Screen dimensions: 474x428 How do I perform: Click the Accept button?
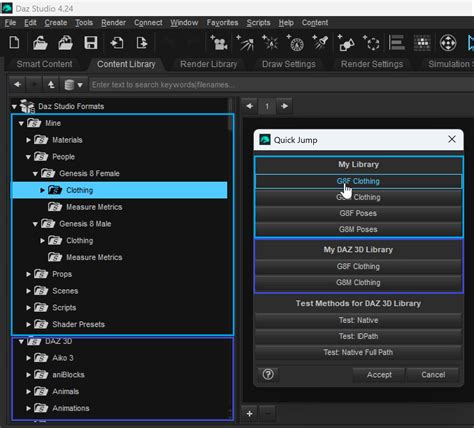[x=379, y=375]
